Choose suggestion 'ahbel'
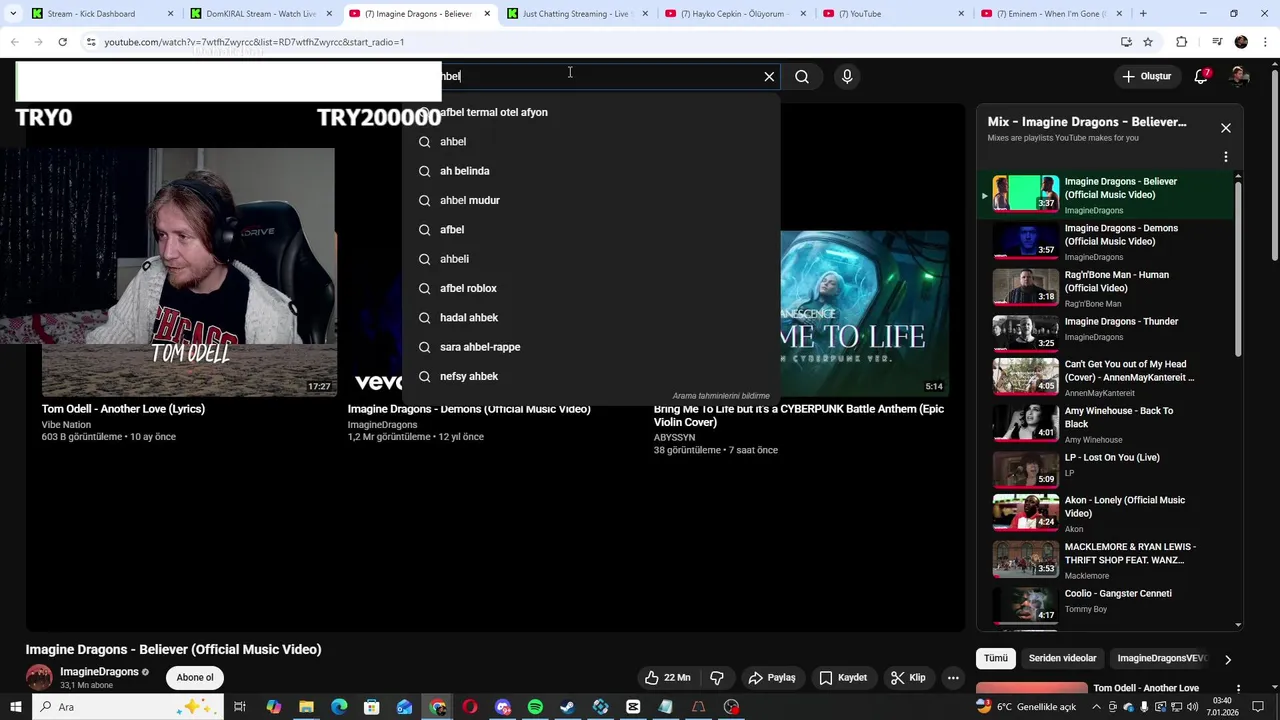Image resolution: width=1280 pixels, height=720 pixels. pos(591,142)
